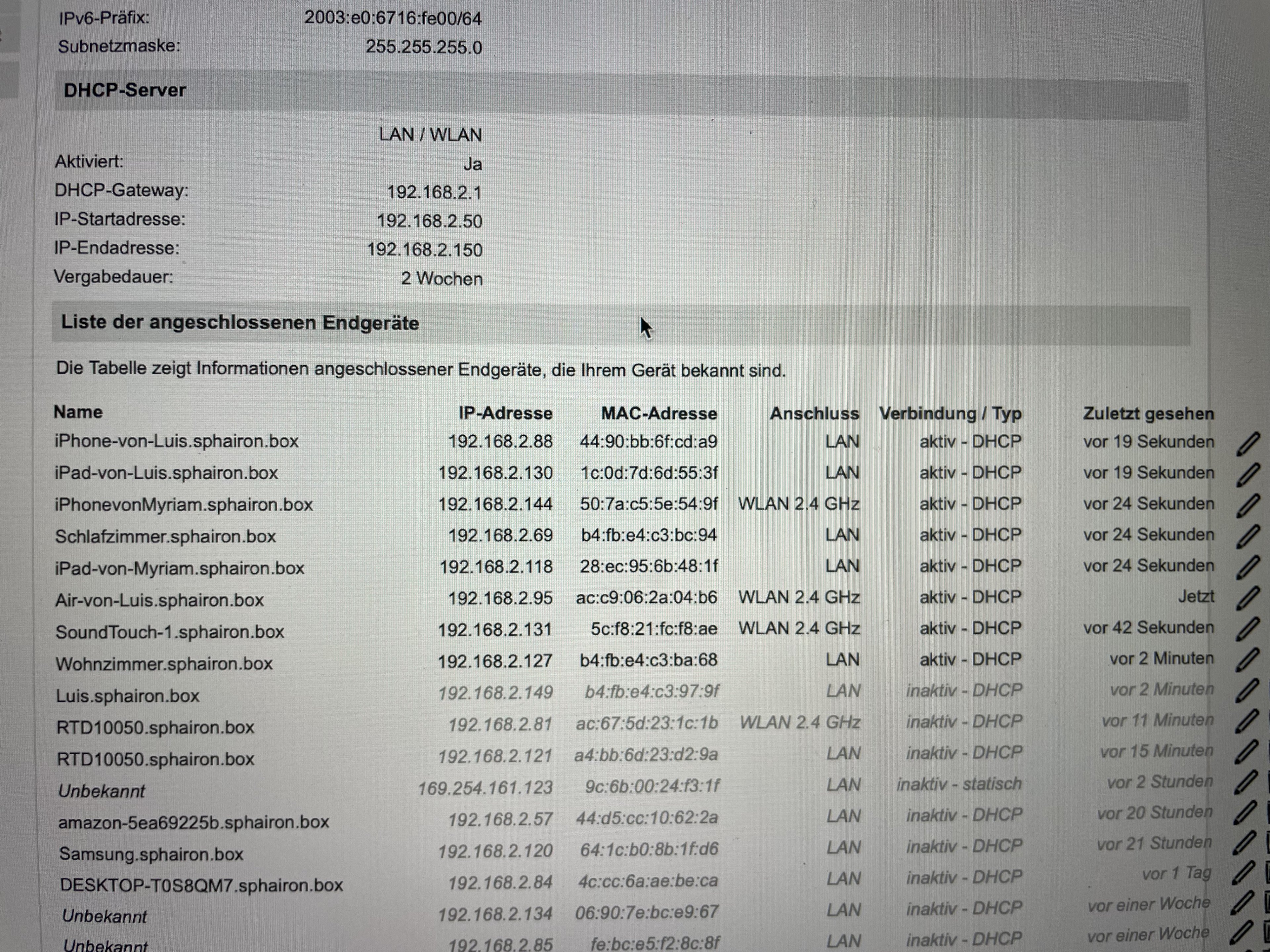Image resolution: width=1270 pixels, height=952 pixels.
Task: Click pencil icon for Luis.sphairon.box
Action: click(1247, 691)
